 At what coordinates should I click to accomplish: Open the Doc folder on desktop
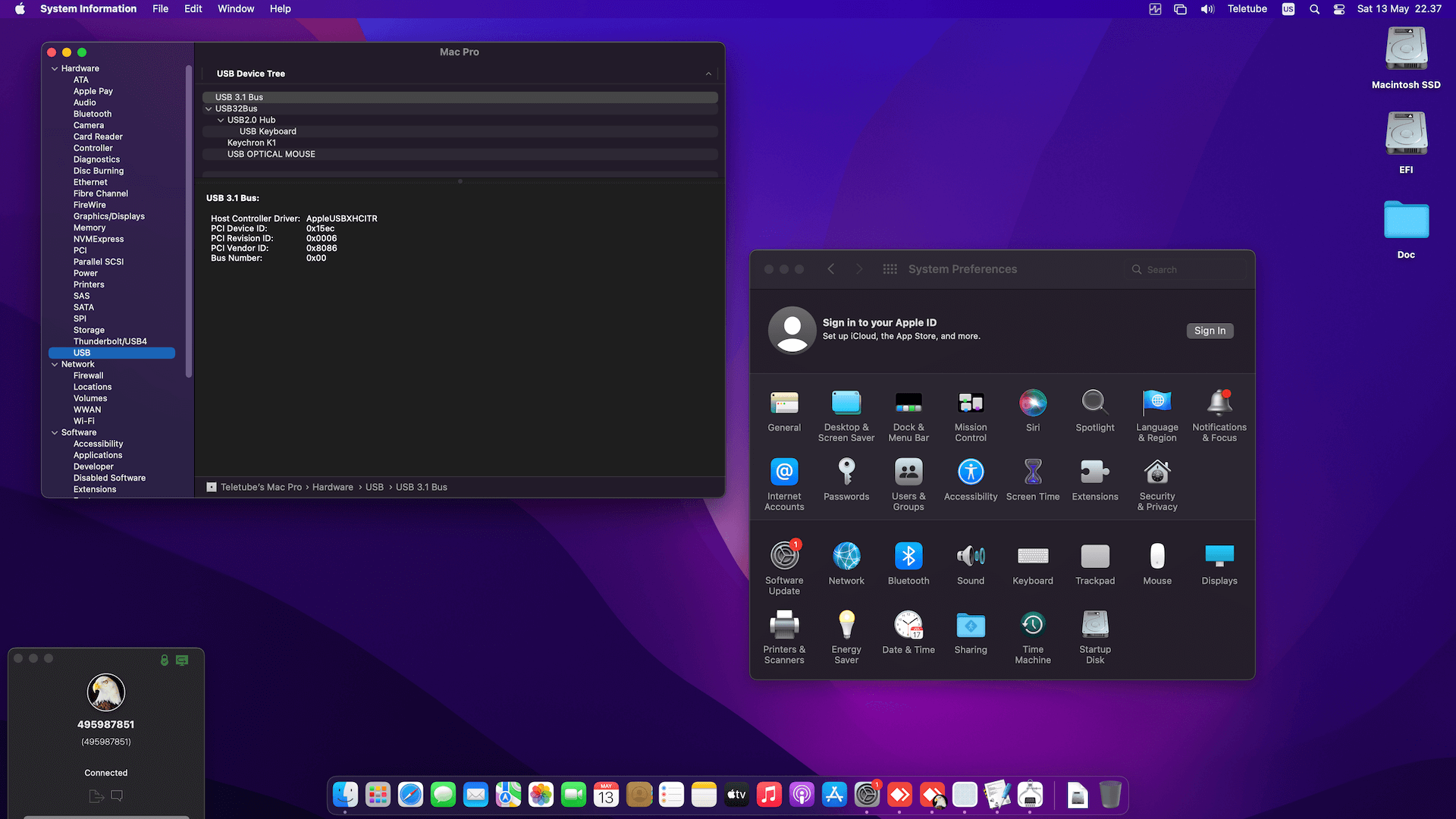click(x=1406, y=230)
